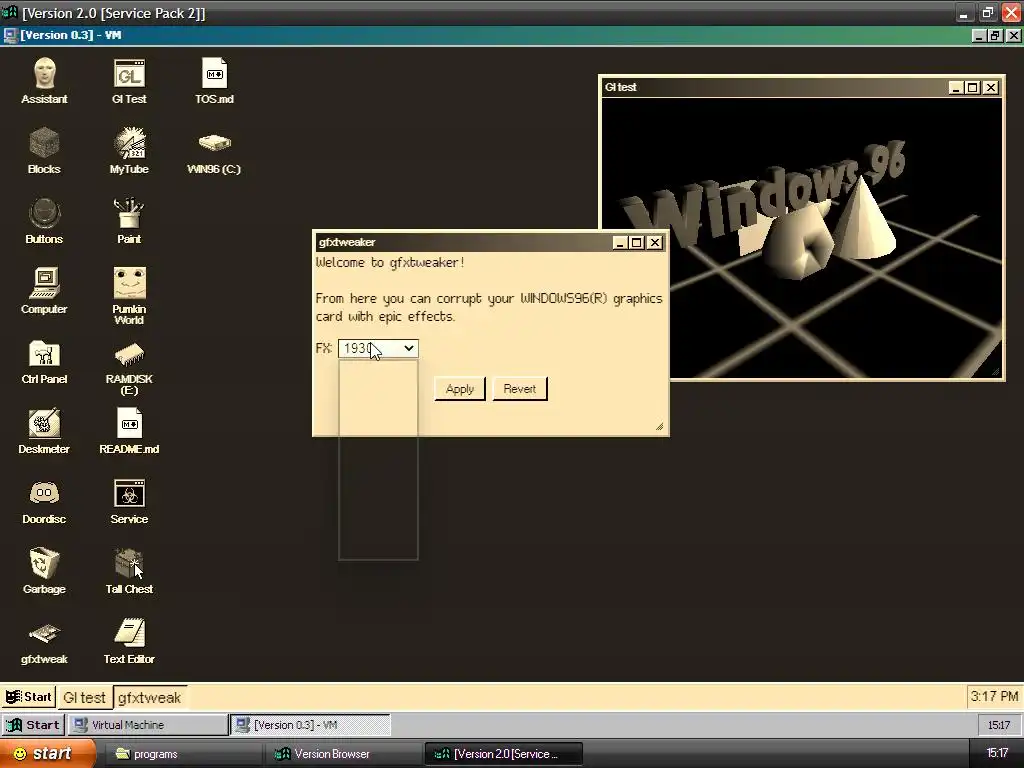1024x768 pixels.
Task: Click the 3:17 PM clock
Action: (993, 696)
